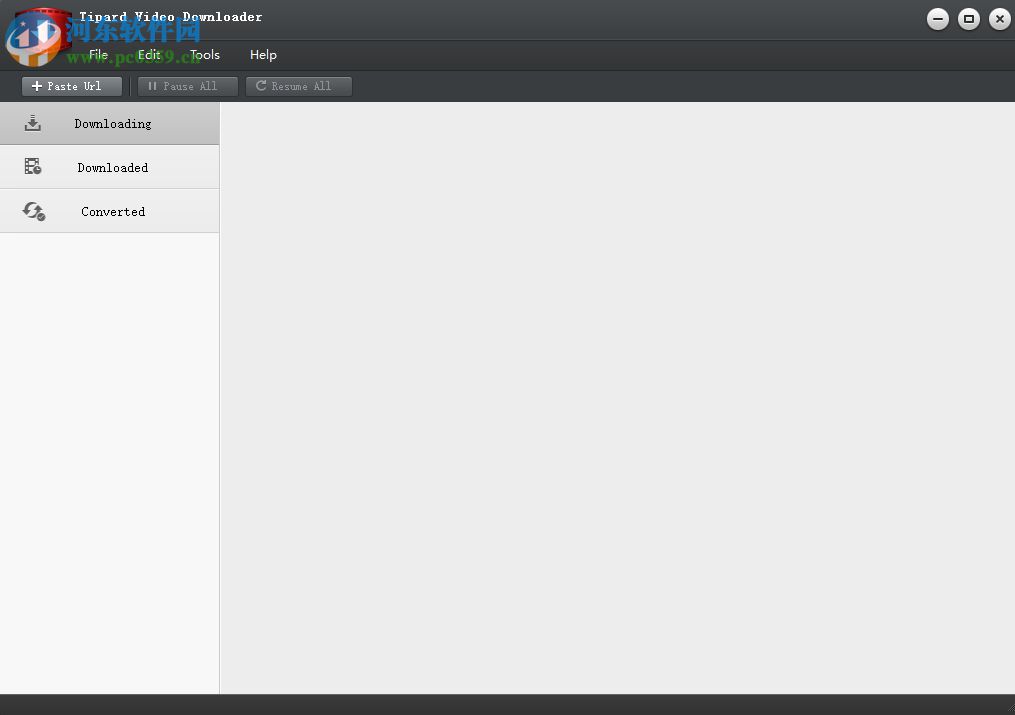Click the conversion arrows icon beside Converted
The height and width of the screenshot is (715, 1015).
tap(33, 210)
